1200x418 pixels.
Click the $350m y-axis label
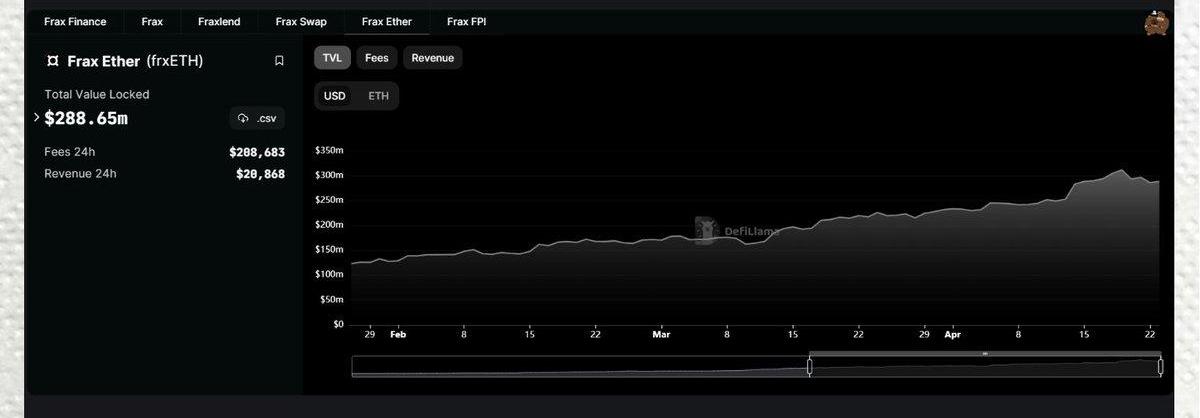point(329,150)
